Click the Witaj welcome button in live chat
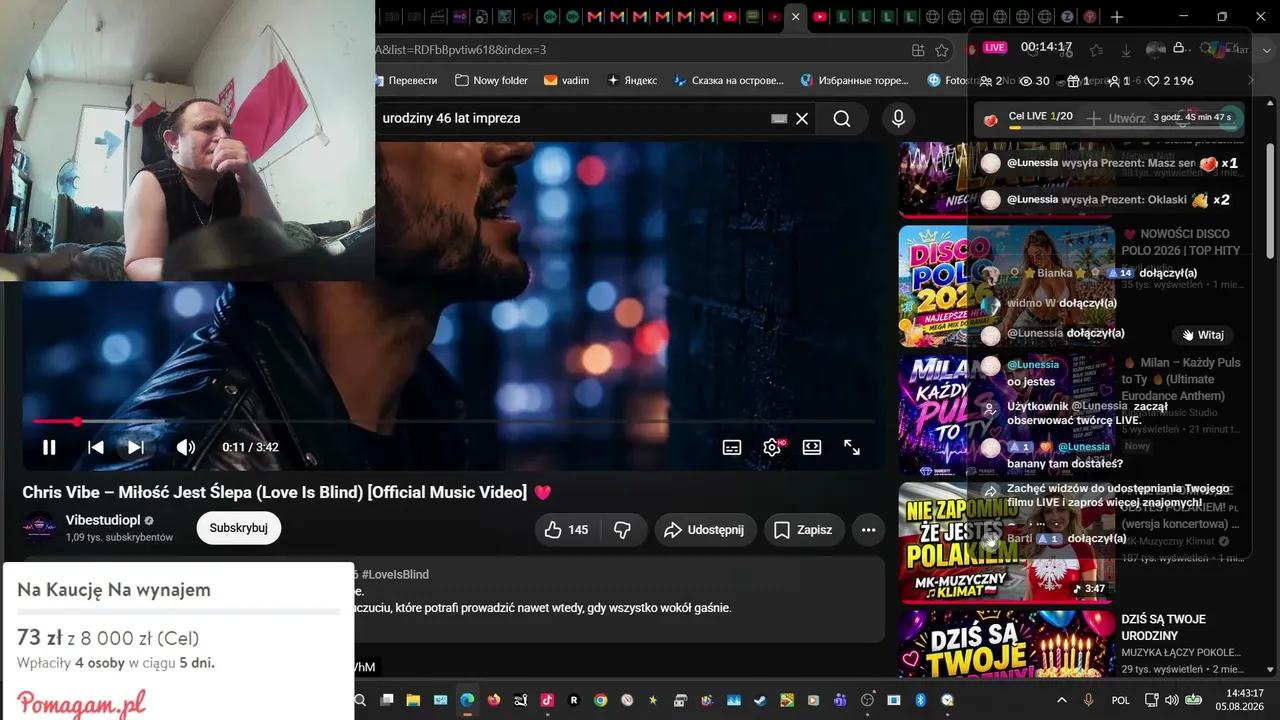Screen dimensions: 1280x720 [1202, 335]
